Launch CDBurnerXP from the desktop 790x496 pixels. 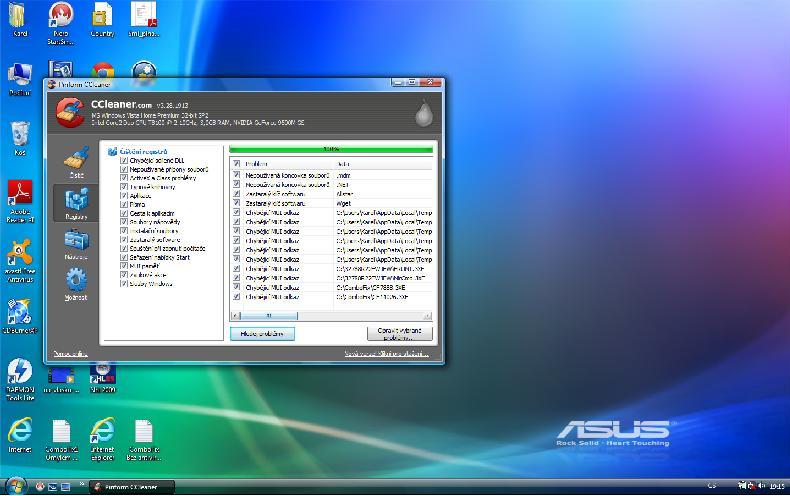(20, 316)
